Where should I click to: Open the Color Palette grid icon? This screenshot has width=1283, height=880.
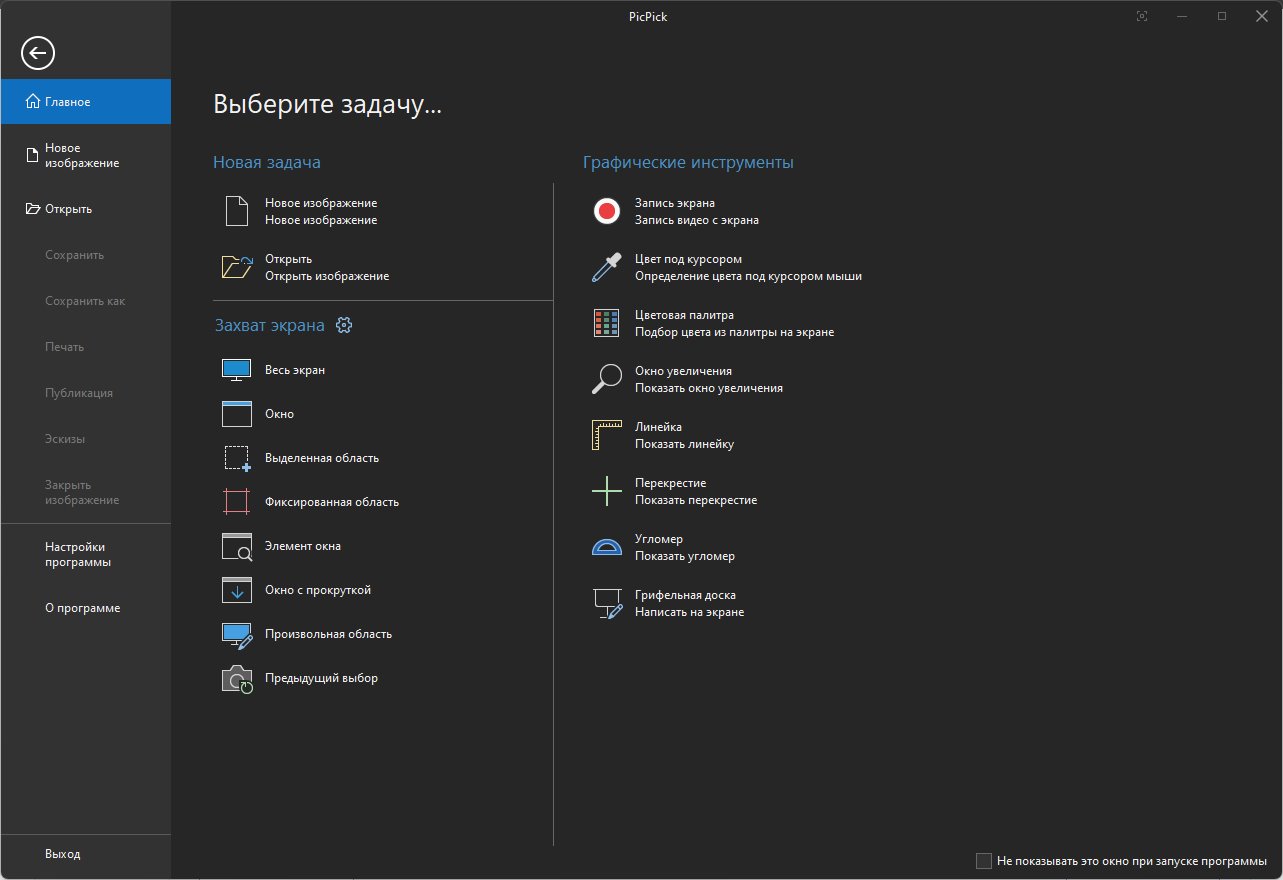607,323
